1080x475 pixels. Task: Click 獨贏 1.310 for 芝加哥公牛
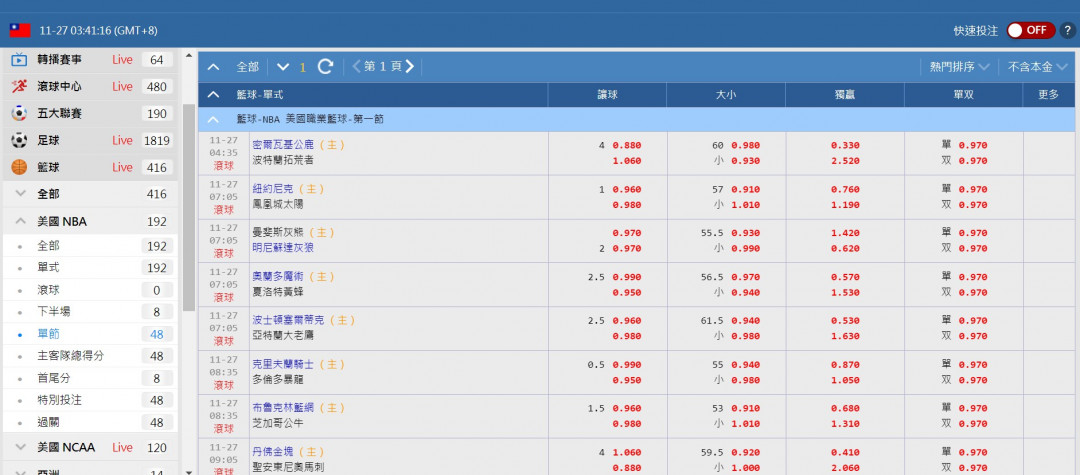[x=845, y=424]
